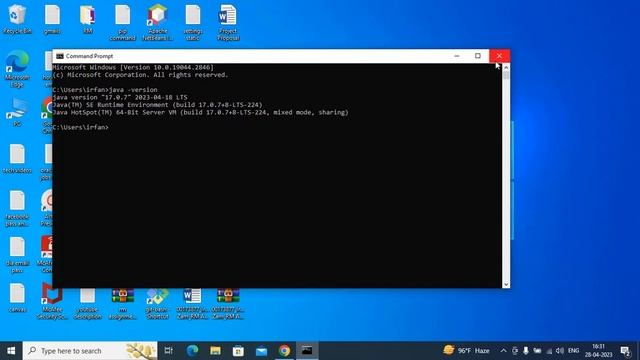640x360 pixels.
Task: Click the java -version command line
Action: [105, 90]
